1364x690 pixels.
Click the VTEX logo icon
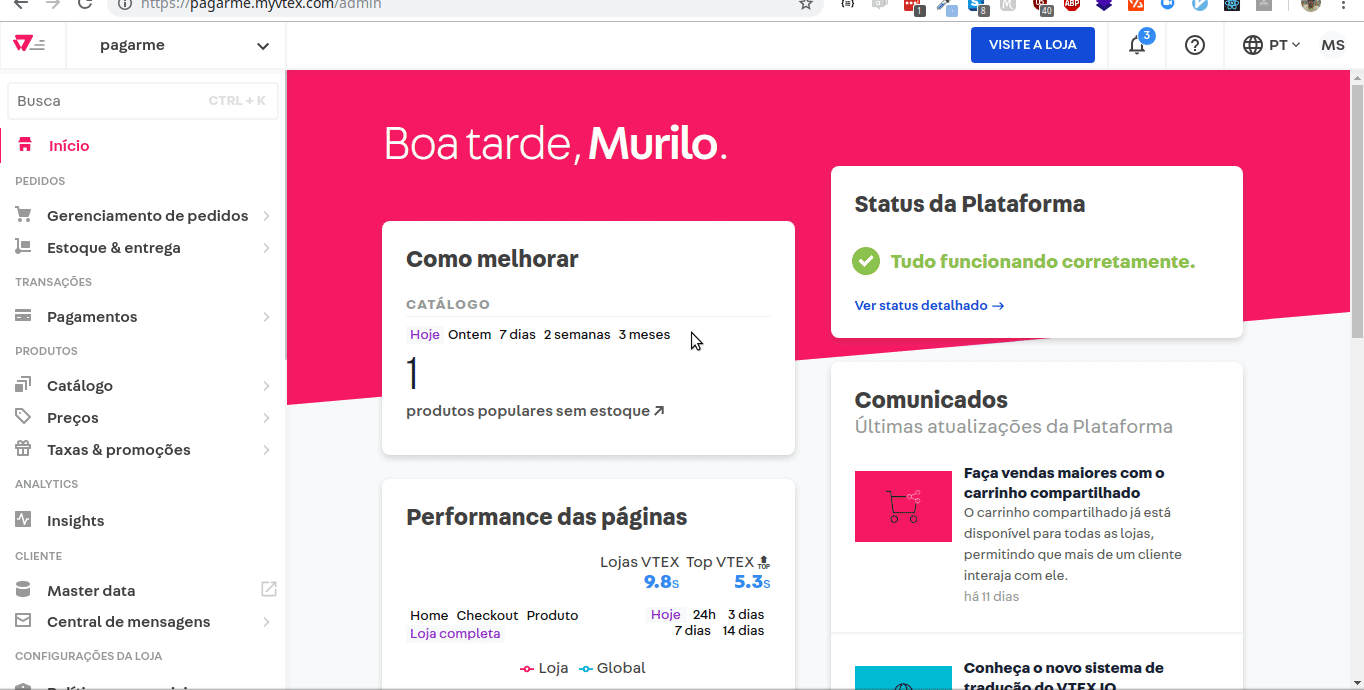[x=30, y=45]
